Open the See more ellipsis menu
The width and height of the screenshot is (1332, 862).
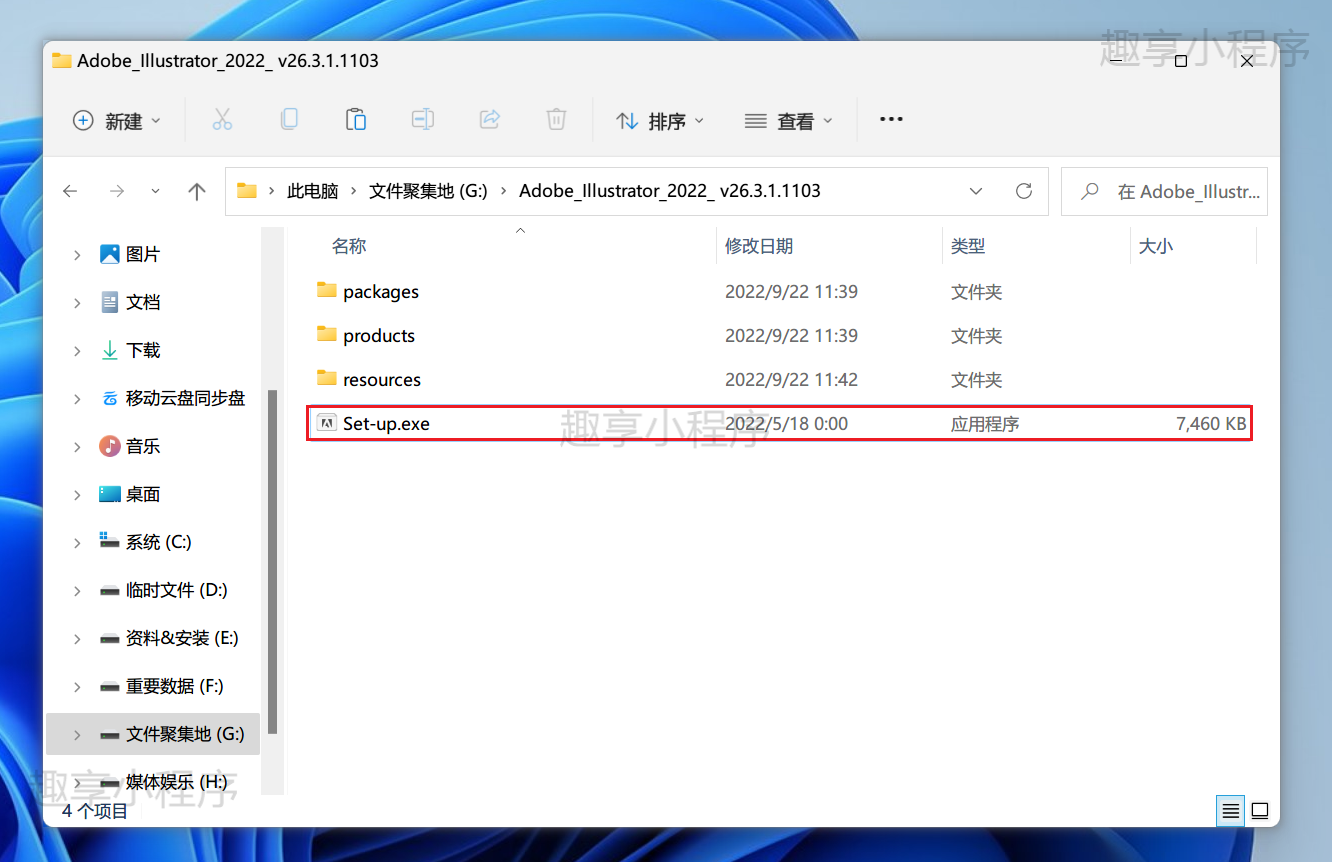click(891, 120)
